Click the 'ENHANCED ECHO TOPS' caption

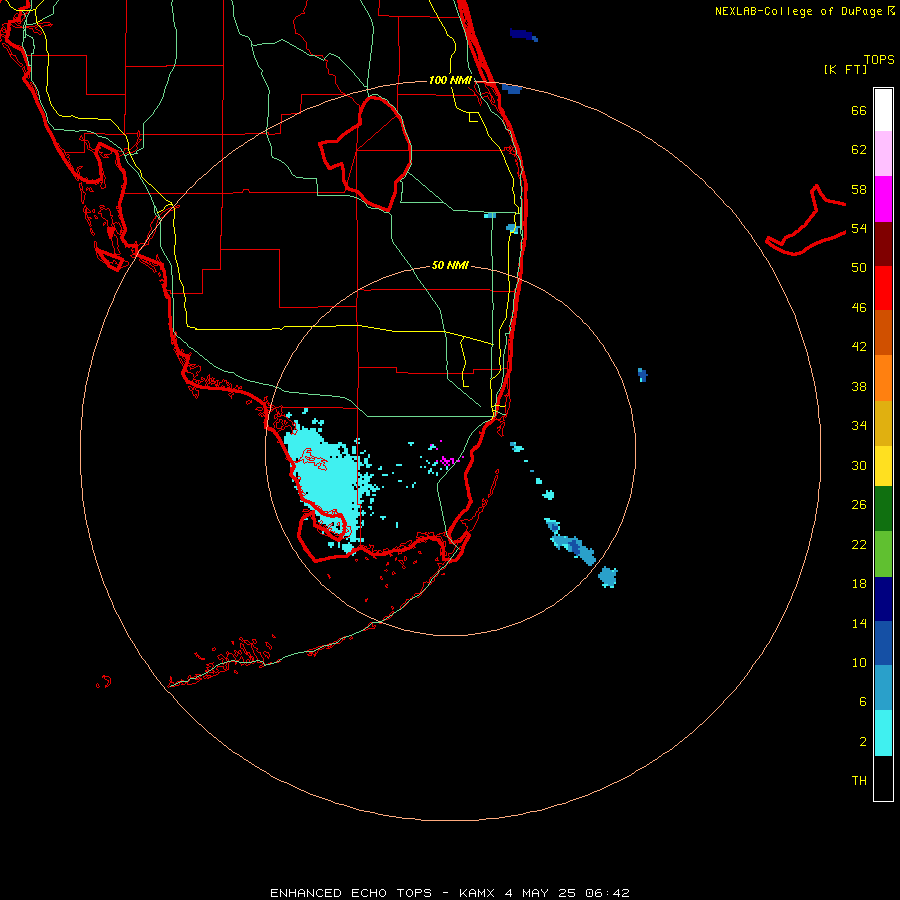point(351,893)
